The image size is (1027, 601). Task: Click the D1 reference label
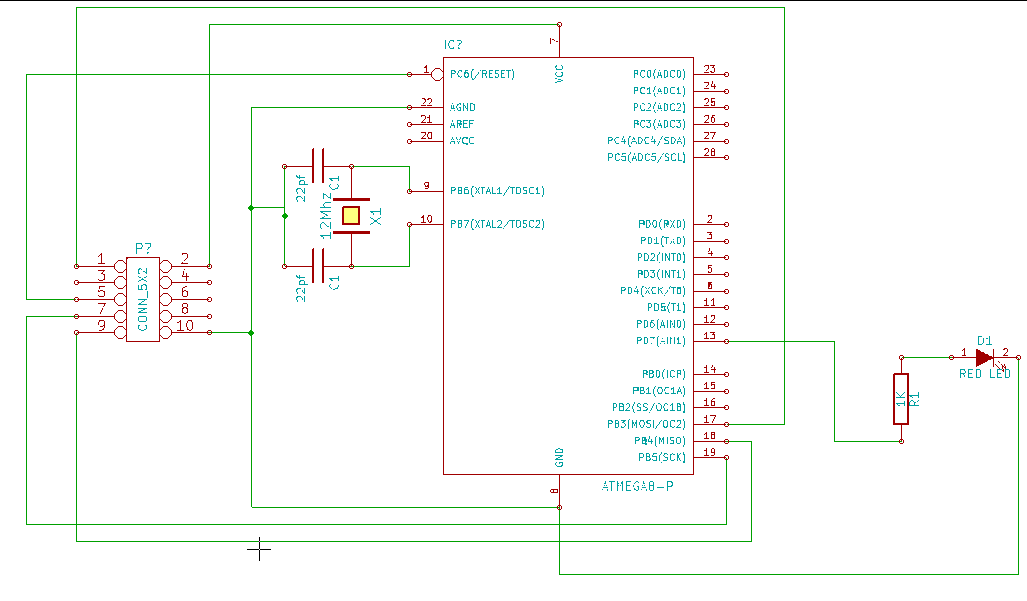click(x=984, y=340)
